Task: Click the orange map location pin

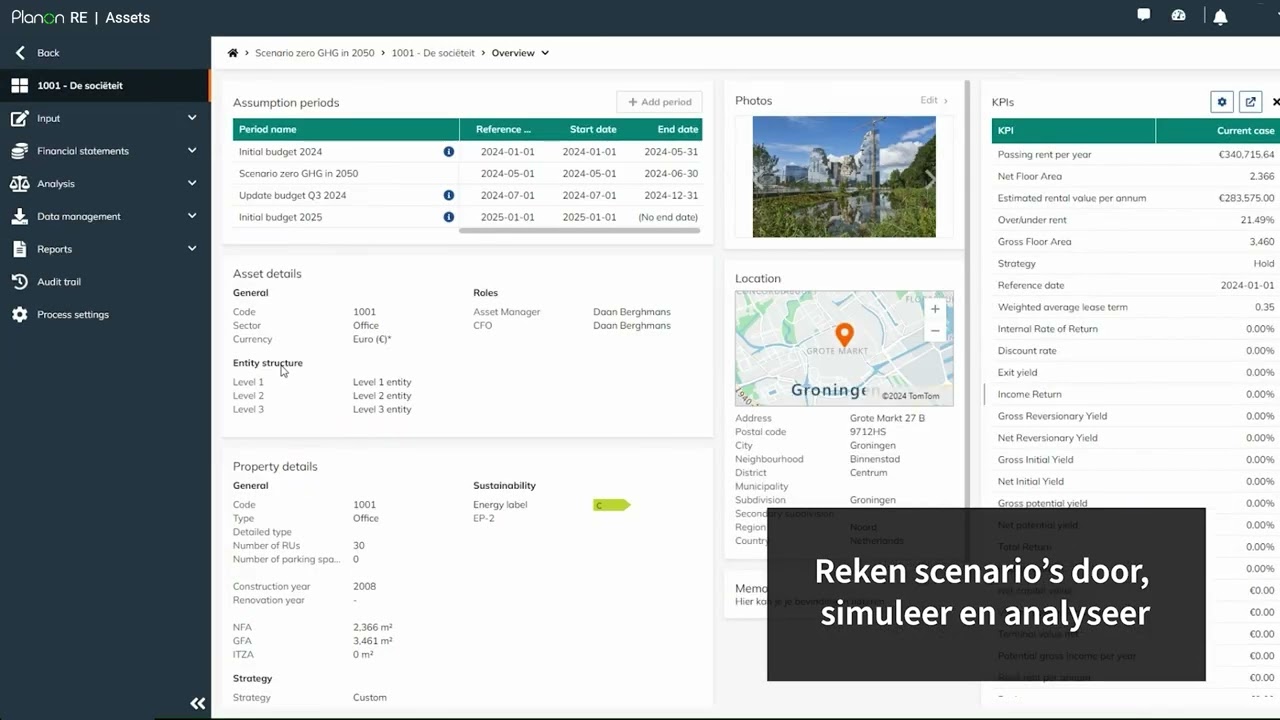Action: pyautogui.click(x=844, y=335)
